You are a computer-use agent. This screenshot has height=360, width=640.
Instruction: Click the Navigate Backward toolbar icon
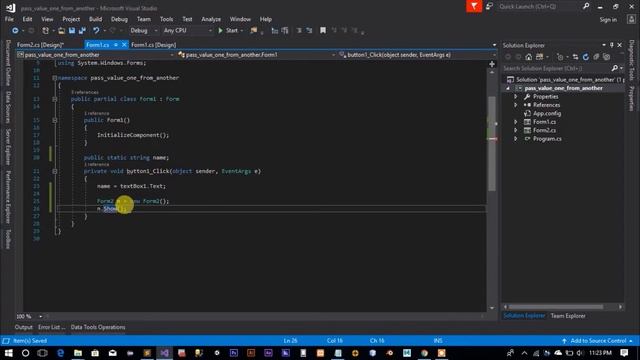[x=15, y=31]
